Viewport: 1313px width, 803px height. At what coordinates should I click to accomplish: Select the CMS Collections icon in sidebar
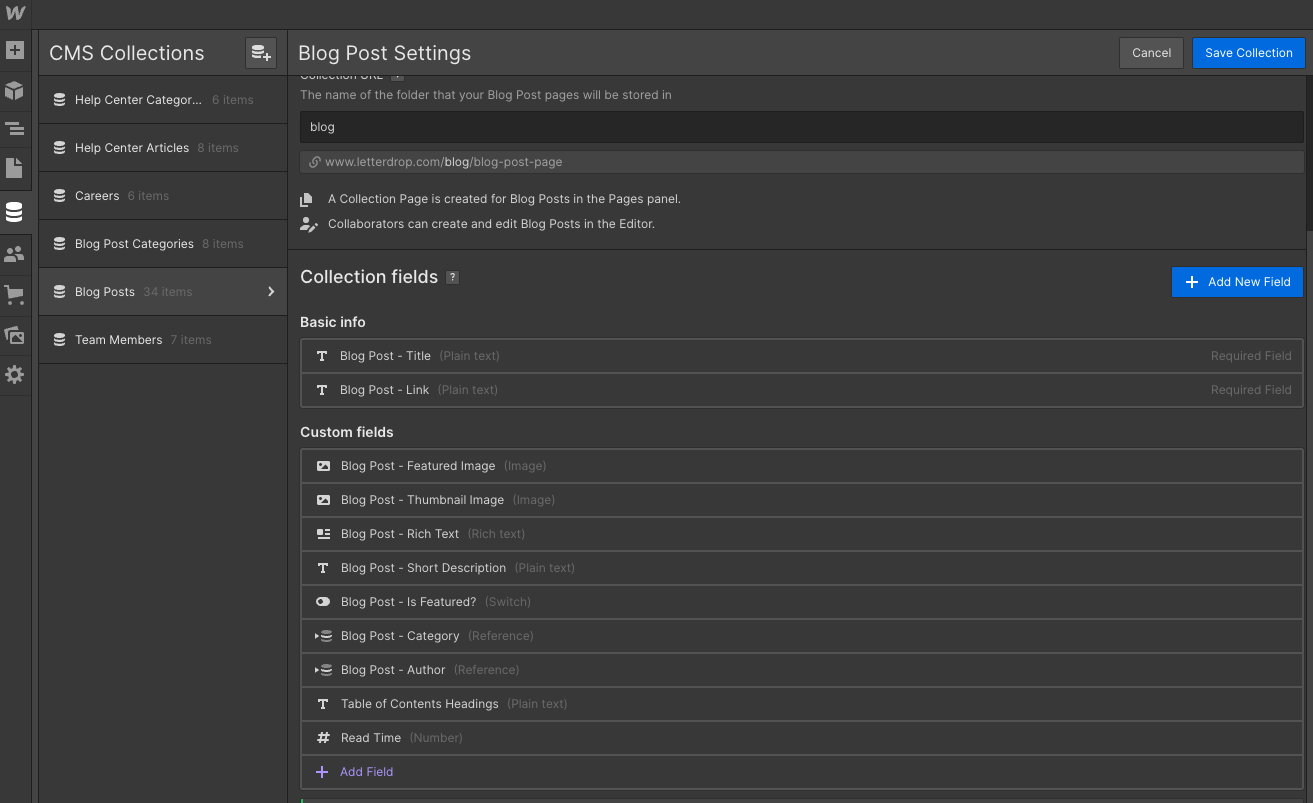[x=15, y=212]
